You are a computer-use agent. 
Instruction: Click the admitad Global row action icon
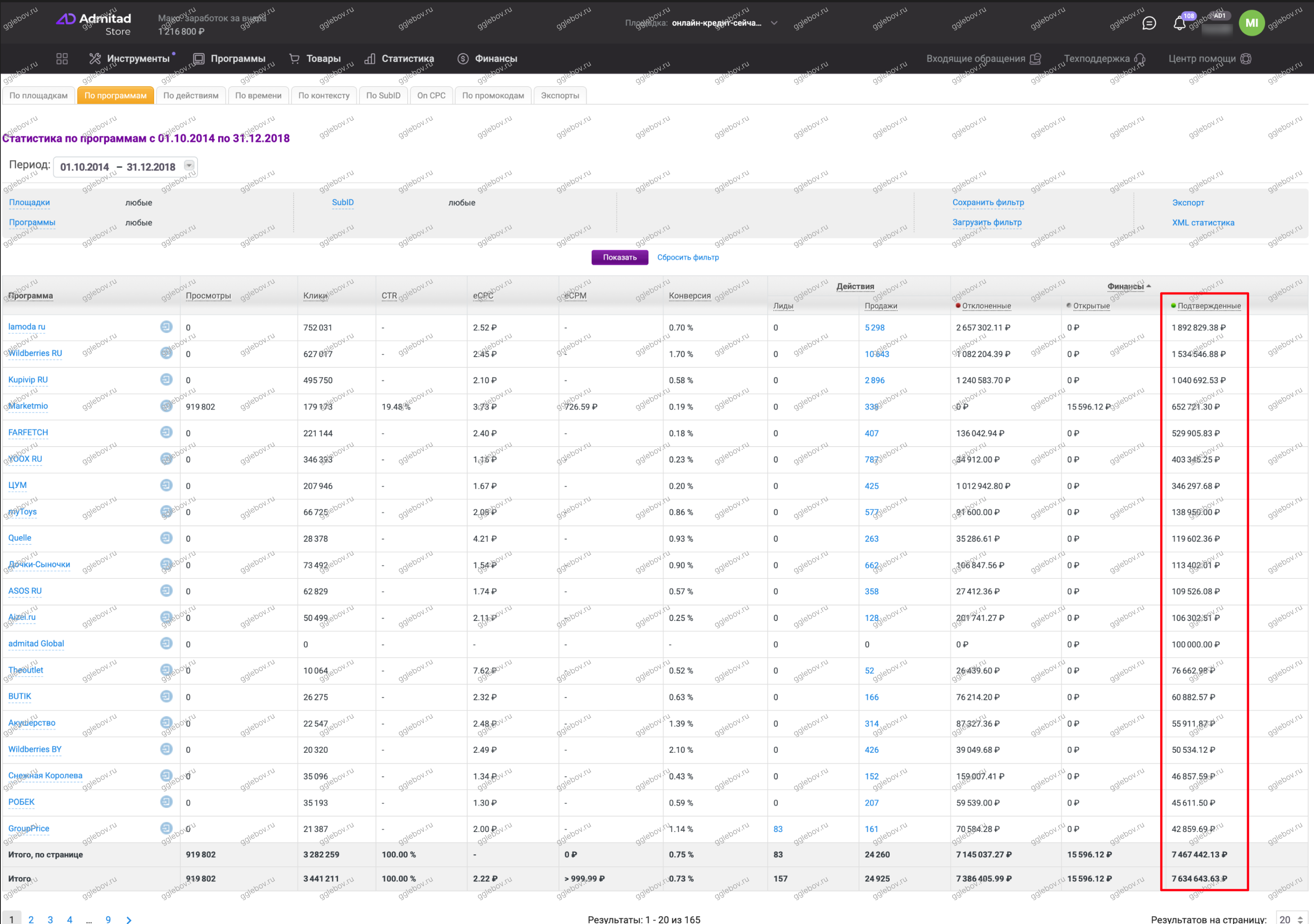click(166, 644)
